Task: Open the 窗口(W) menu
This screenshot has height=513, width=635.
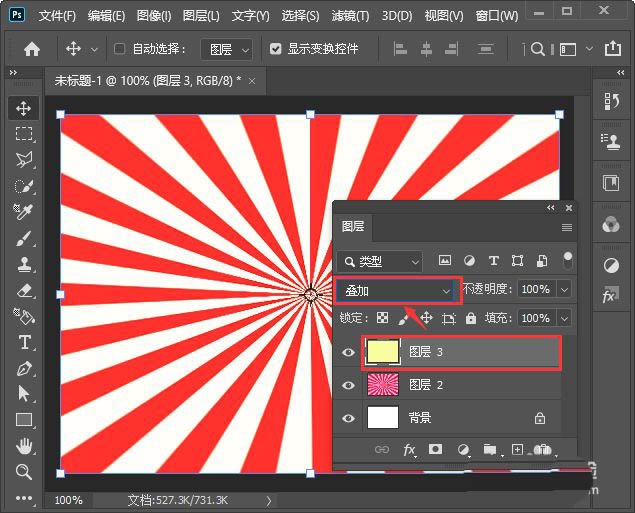Action: [x=497, y=16]
